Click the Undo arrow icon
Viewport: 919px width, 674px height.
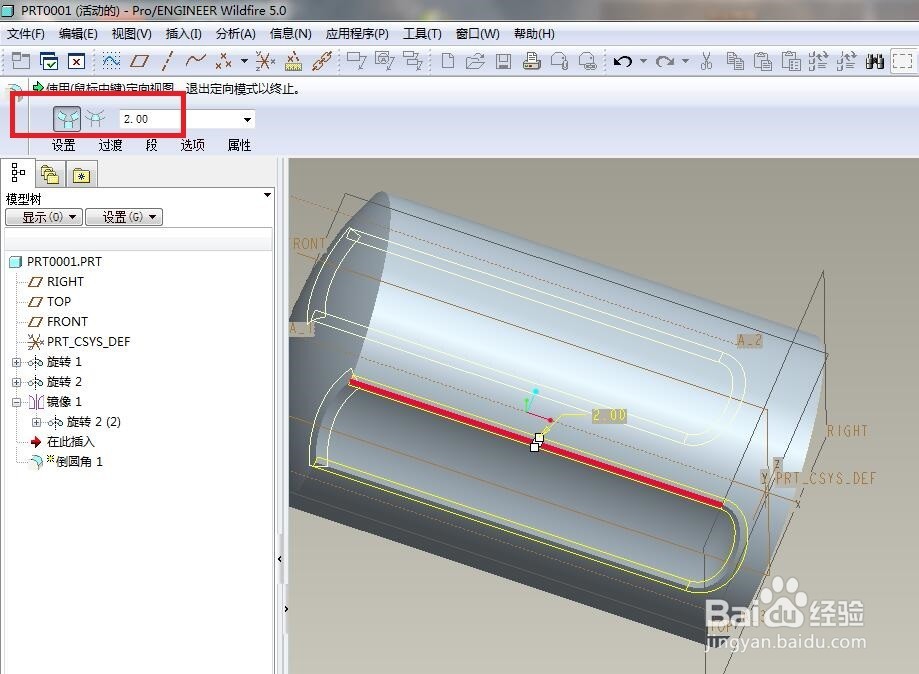(x=623, y=60)
